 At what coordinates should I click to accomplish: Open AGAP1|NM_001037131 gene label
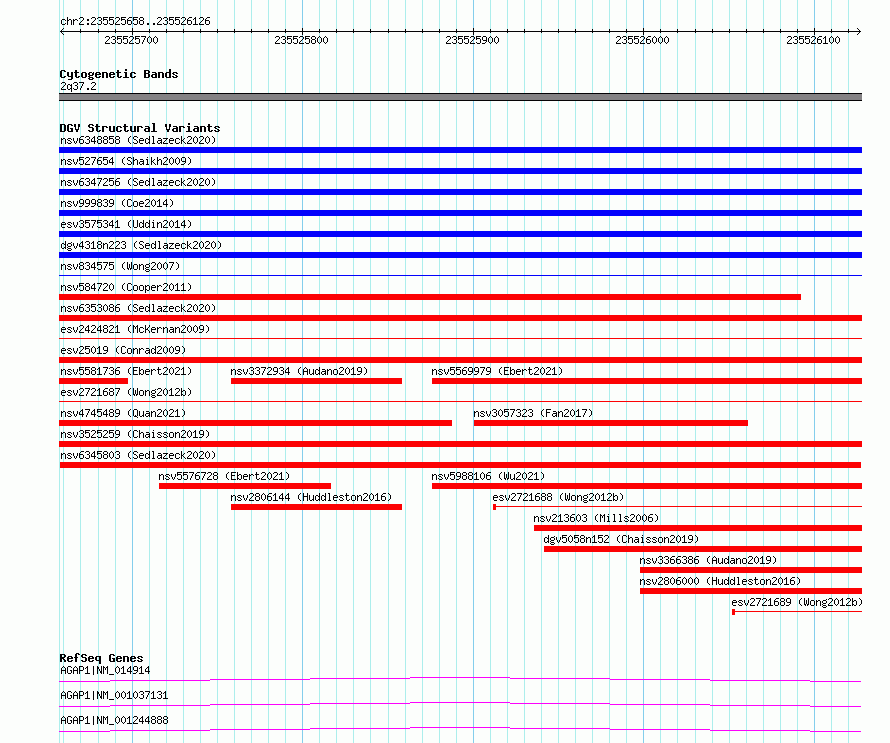tap(114, 695)
